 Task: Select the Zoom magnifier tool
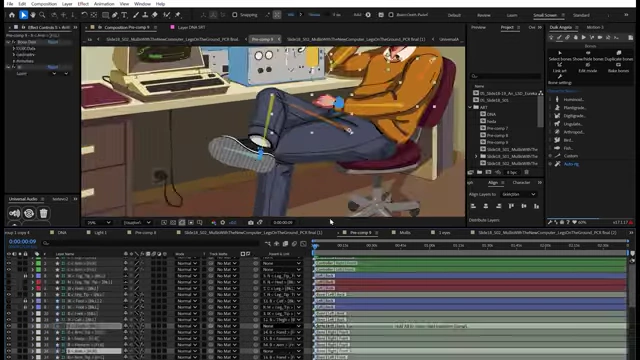click(42, 15)
